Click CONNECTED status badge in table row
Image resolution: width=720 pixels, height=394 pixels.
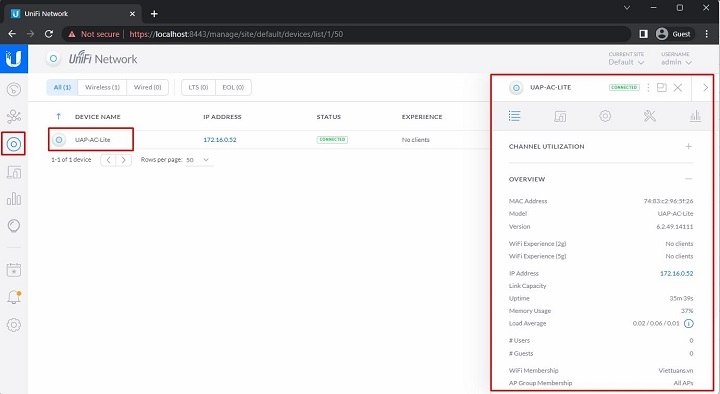332,140
